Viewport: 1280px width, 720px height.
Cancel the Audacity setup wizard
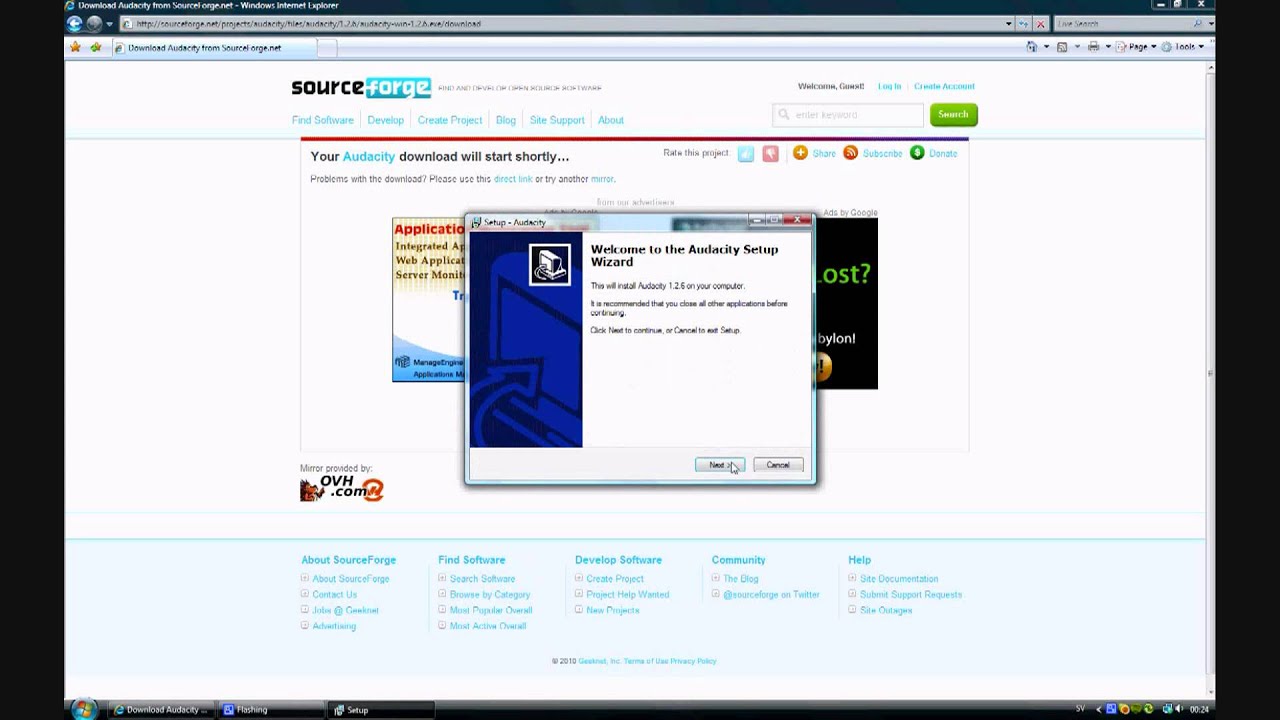778,465
